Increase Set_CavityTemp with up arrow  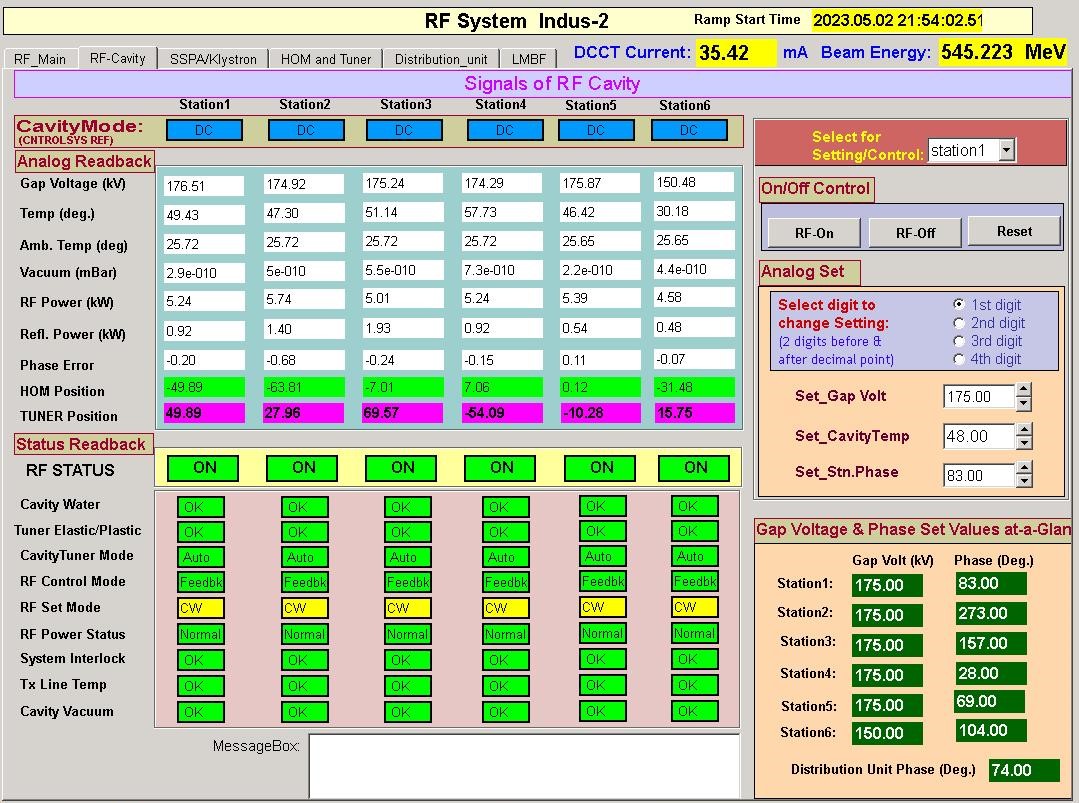click(x=1024, y=429)
